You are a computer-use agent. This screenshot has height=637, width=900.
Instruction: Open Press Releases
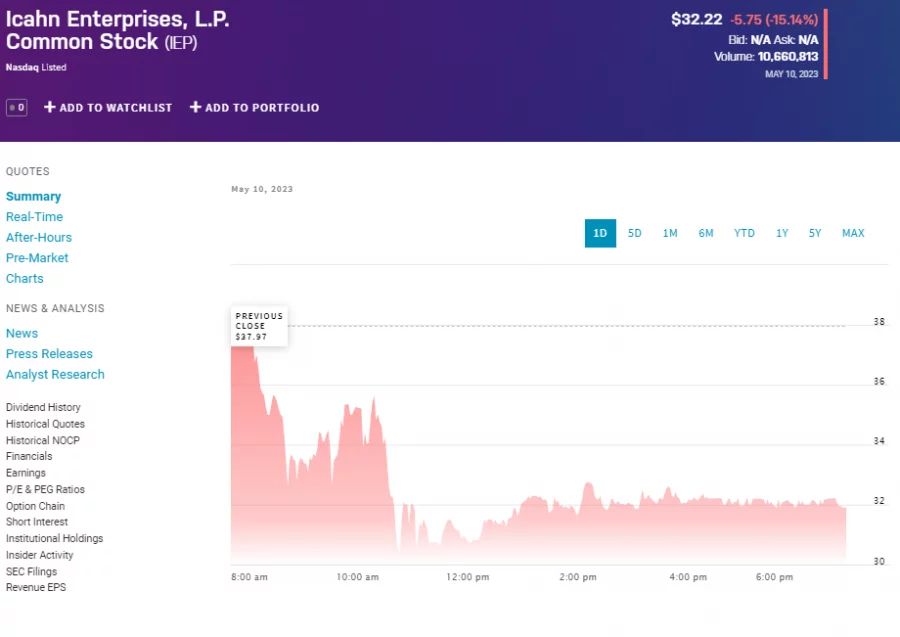coord(49,353)
